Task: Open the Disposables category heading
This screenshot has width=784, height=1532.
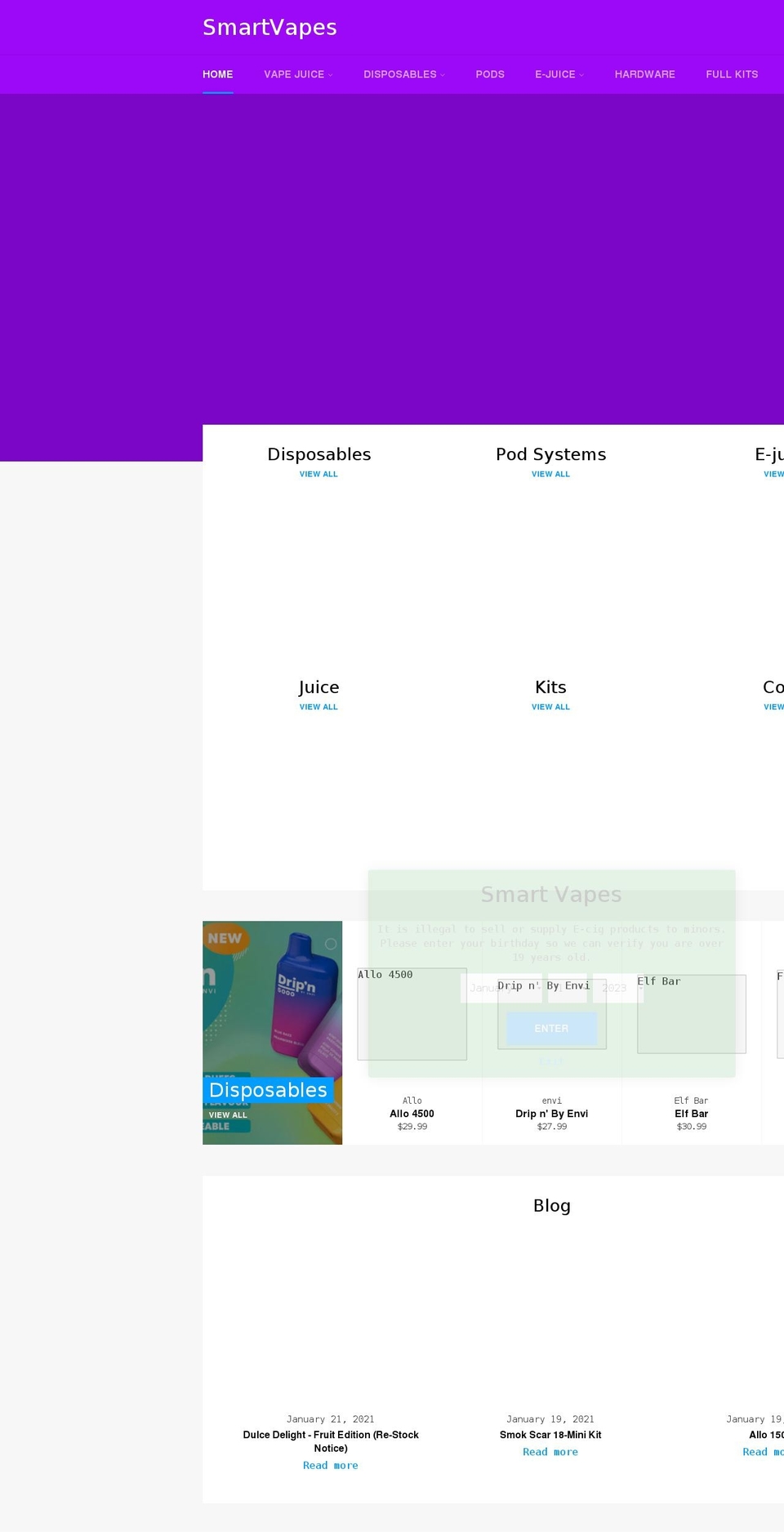Action: 319,454
